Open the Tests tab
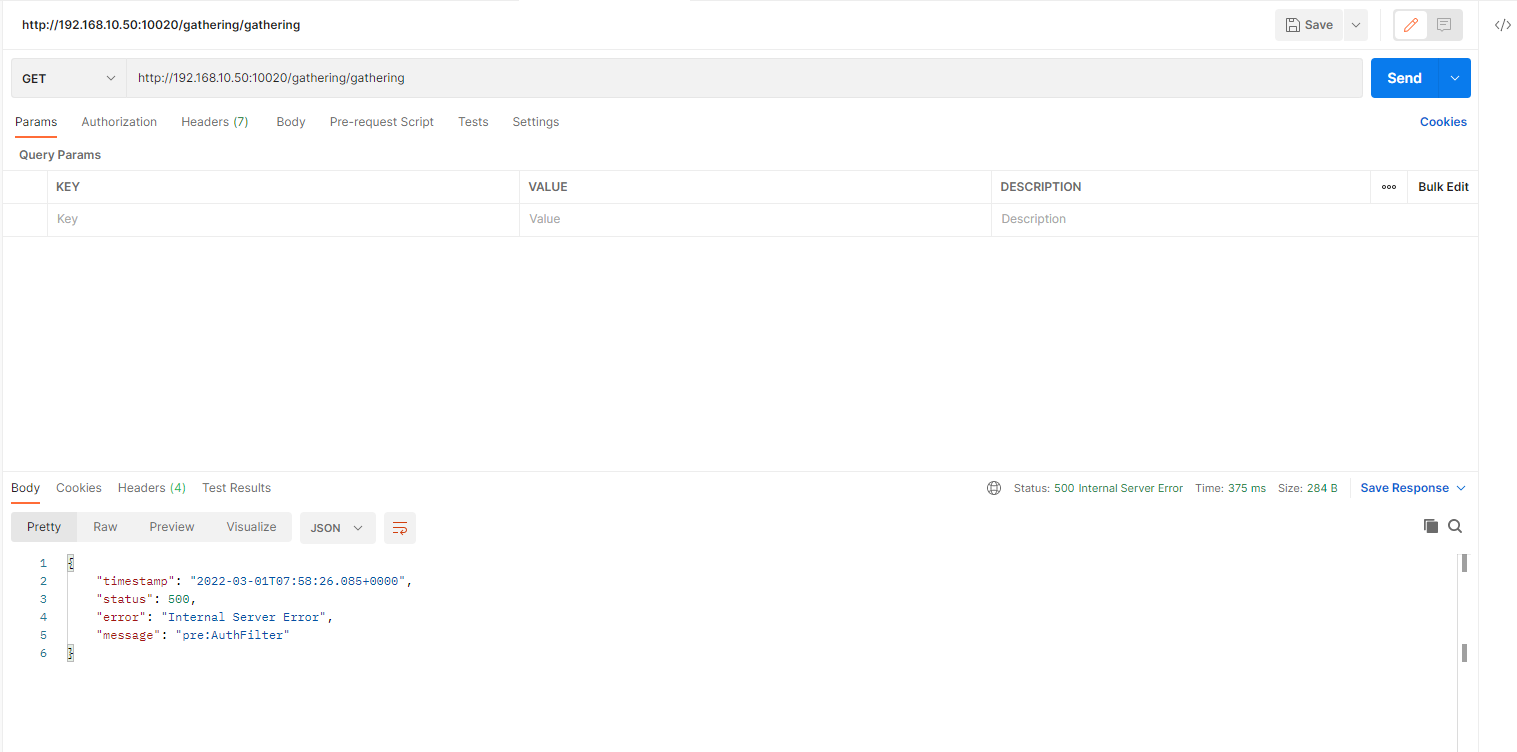Image resolution: width=1517 pixels, height=752 pixels. (473, 122)
